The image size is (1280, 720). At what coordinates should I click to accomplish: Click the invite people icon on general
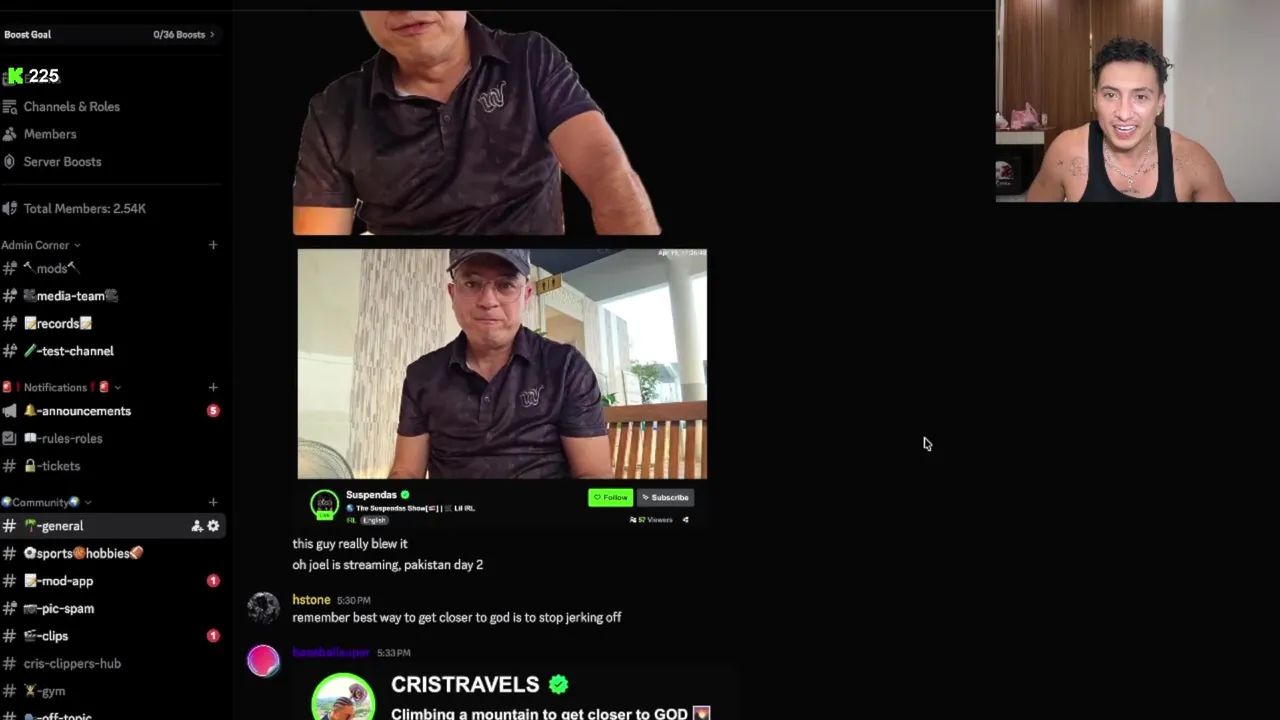point(197,526)
